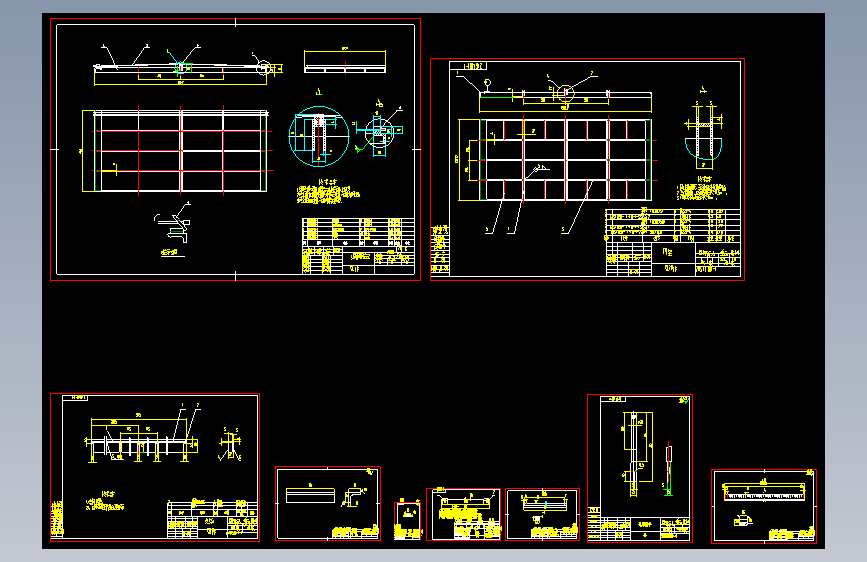
Task: Select the title block of bottom-left sheet
Action: click(212, 519)
